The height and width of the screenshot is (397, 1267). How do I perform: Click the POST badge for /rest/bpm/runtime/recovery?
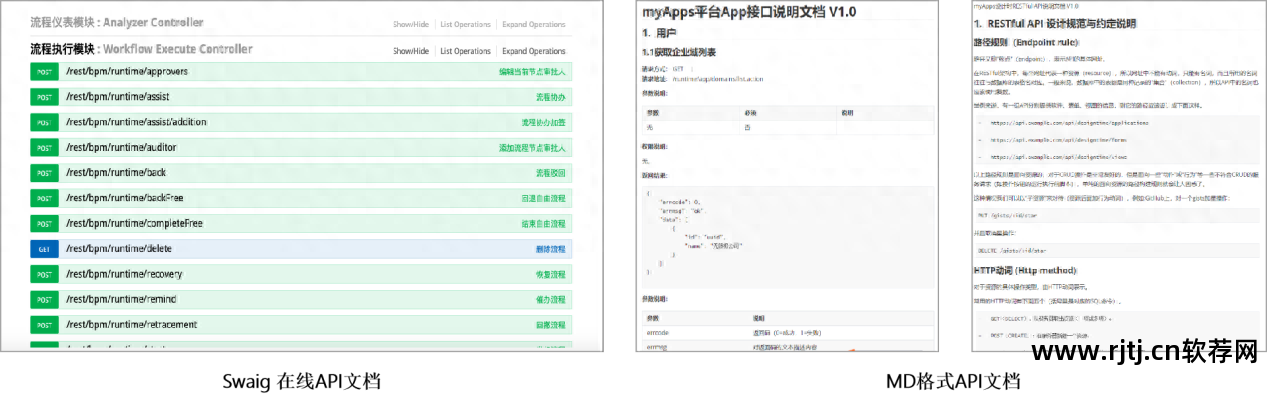click(x=44, y=274)
